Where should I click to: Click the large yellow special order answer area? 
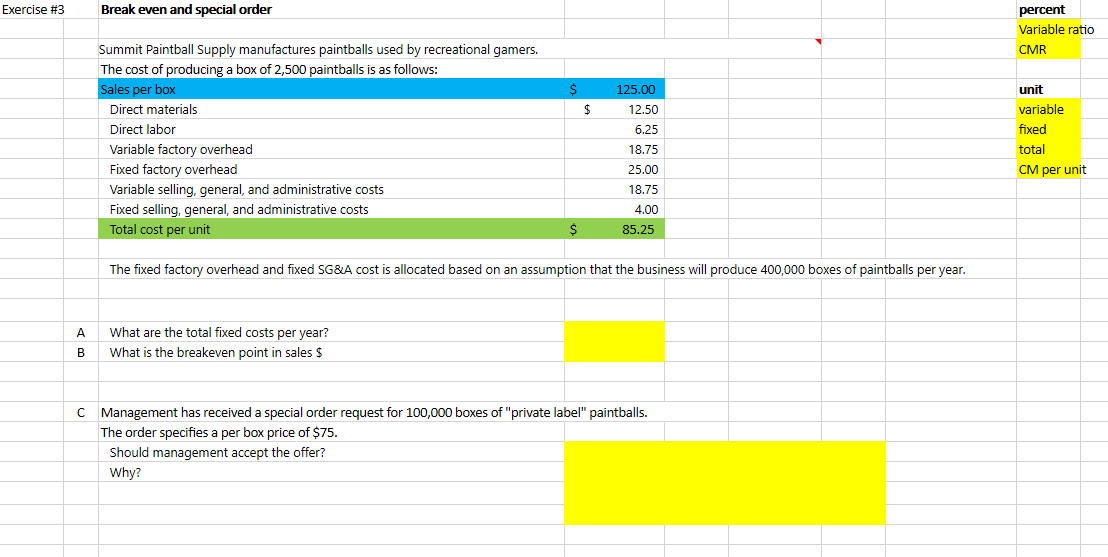tap(724, 483)
